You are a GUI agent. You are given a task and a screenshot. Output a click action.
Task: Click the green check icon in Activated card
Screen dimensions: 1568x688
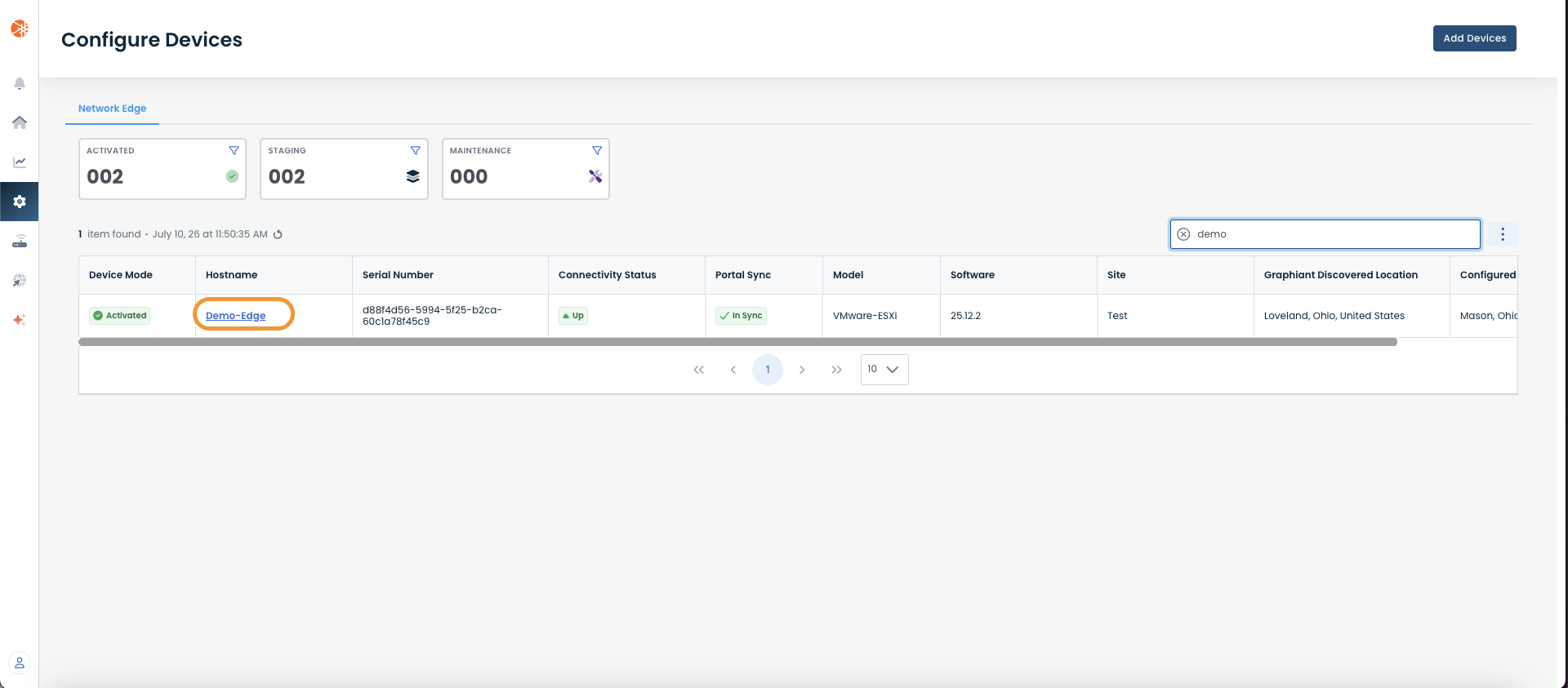pyautogui.click(x=232, y=176)
